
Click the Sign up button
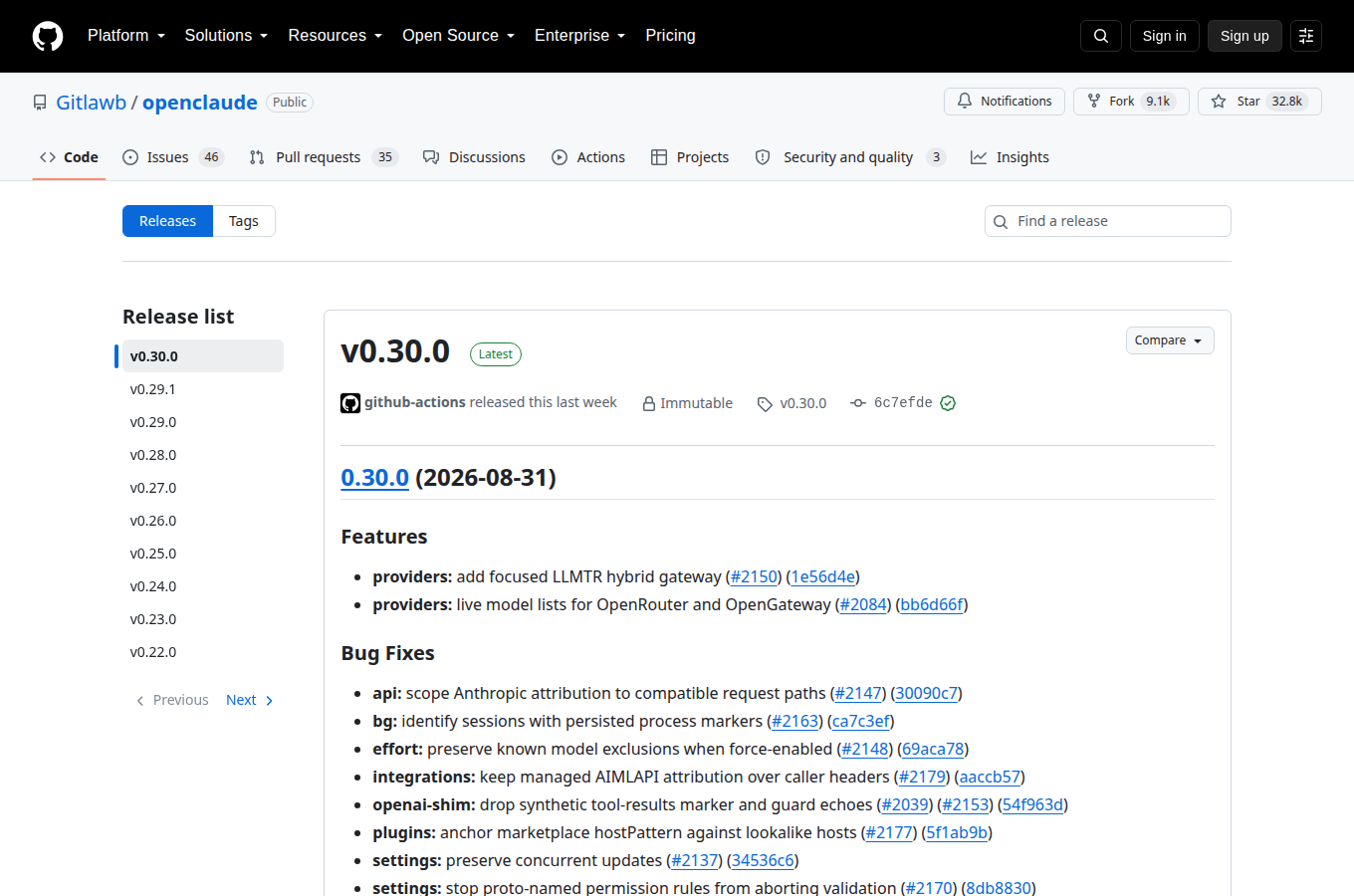click(1244, 36)
